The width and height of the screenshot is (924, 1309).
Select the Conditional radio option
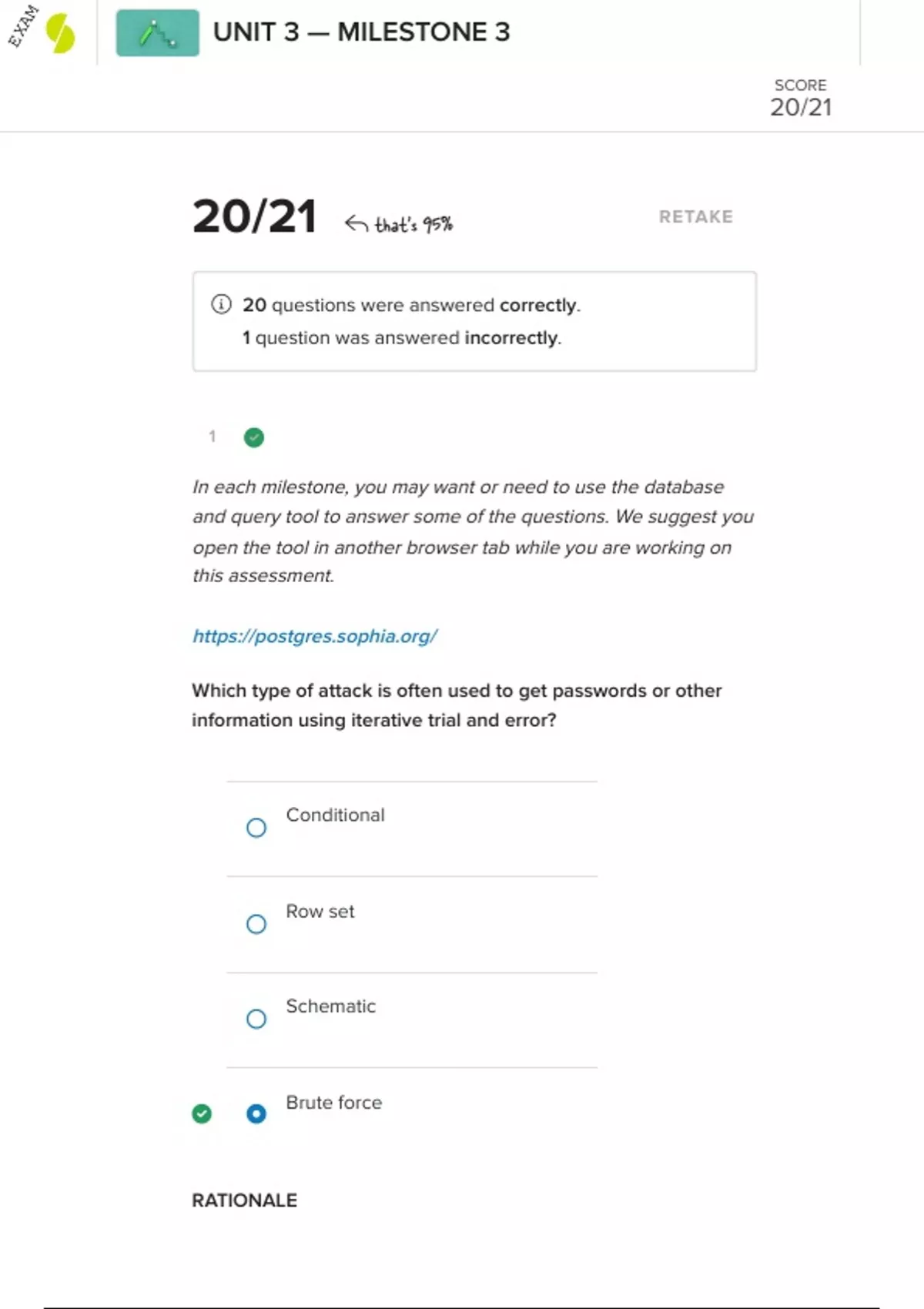[256, 828]
